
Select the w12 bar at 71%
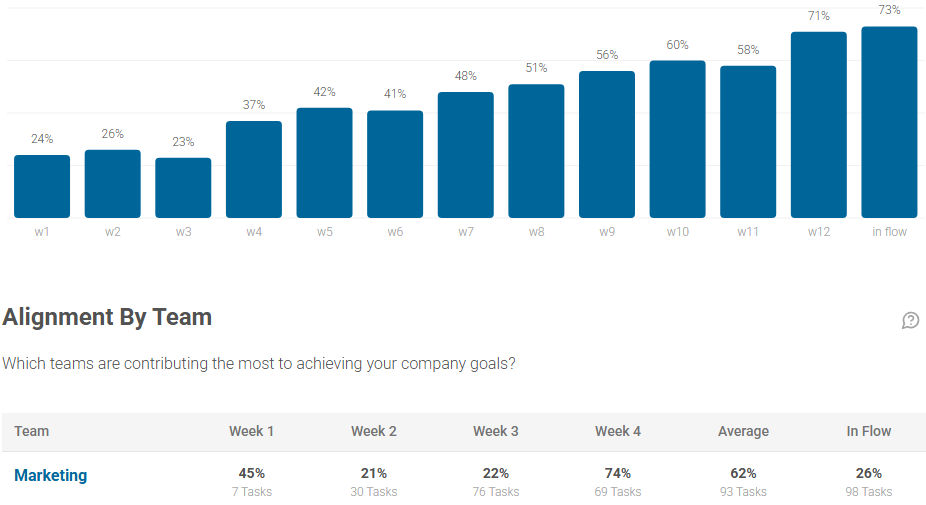click(x=818, y=125)
